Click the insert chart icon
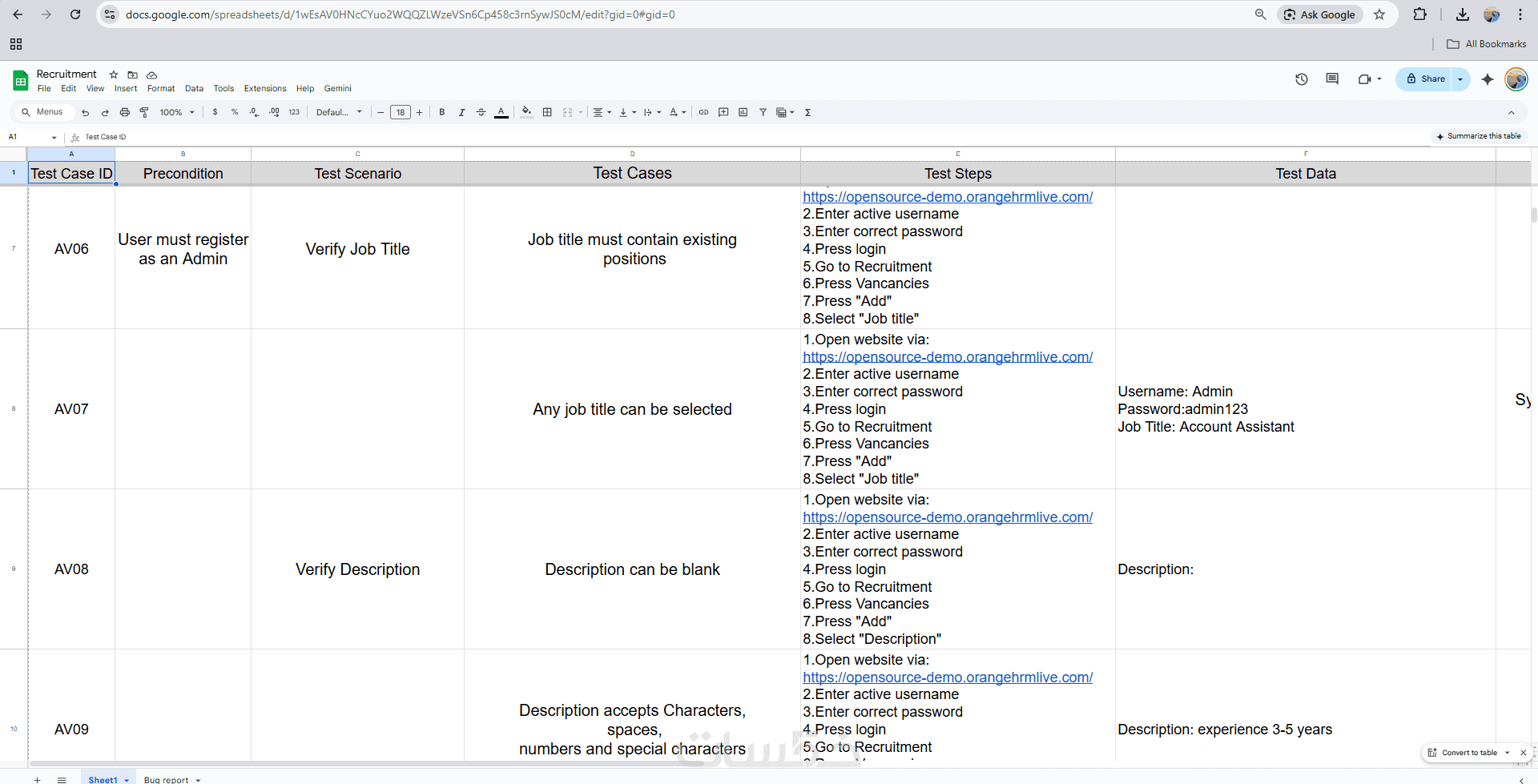 point(743,112)
